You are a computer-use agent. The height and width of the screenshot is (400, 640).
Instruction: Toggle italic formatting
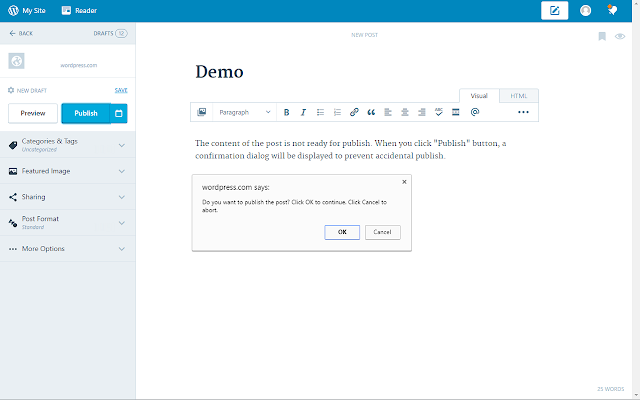pyautogui.click(x=303, y=112)
